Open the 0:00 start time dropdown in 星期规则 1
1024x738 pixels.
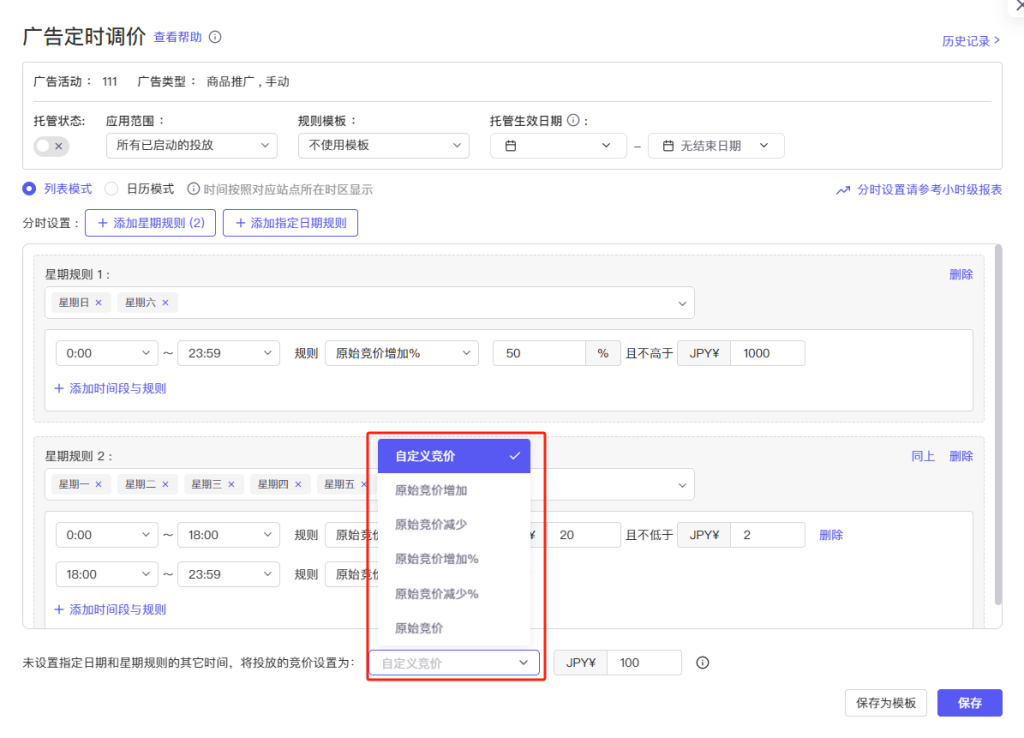pos(106,353)
